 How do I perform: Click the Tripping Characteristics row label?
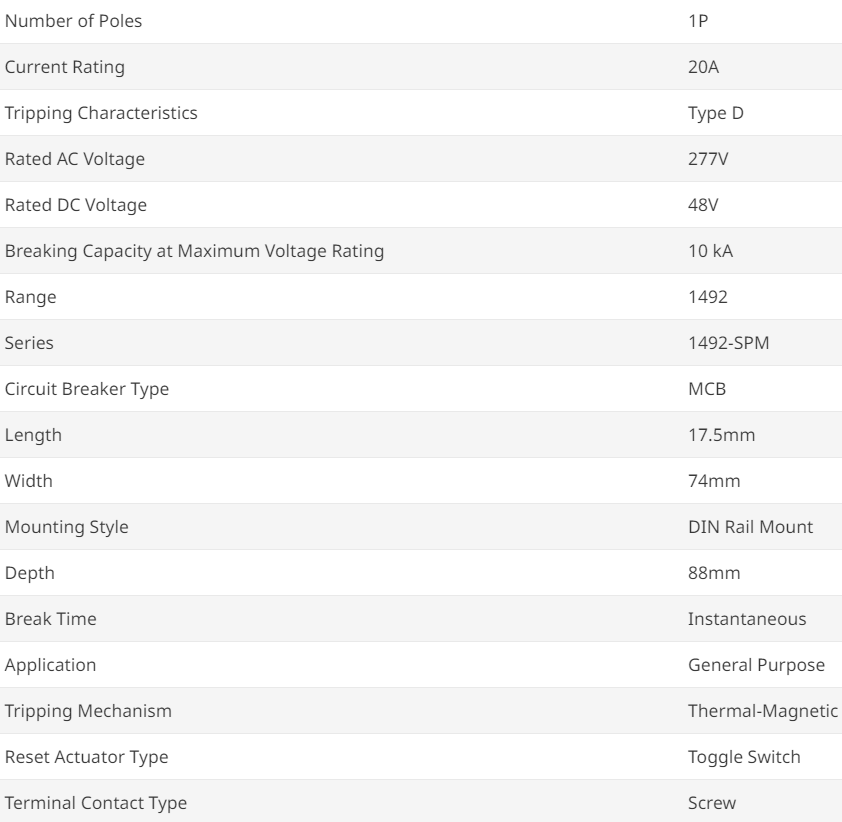point(101,113)
